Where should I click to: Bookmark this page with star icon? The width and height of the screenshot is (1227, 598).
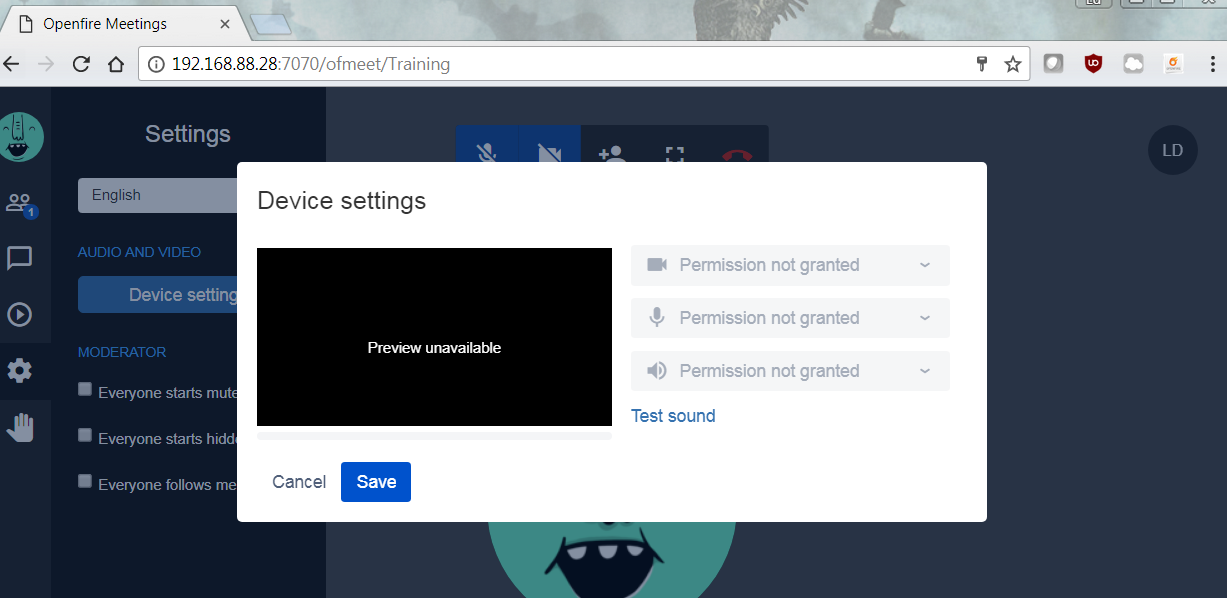[x=1013, y=64]
